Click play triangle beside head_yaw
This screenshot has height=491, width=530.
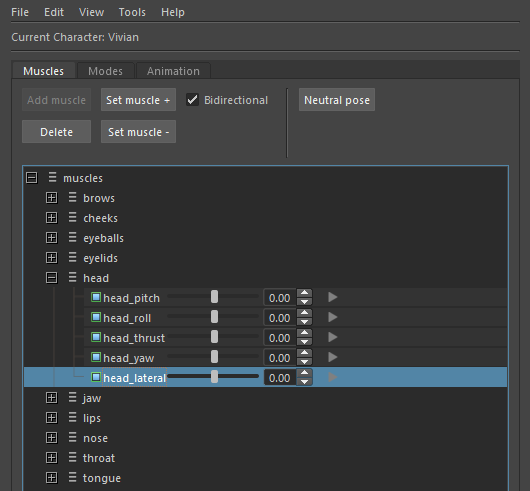coord(333,357)
